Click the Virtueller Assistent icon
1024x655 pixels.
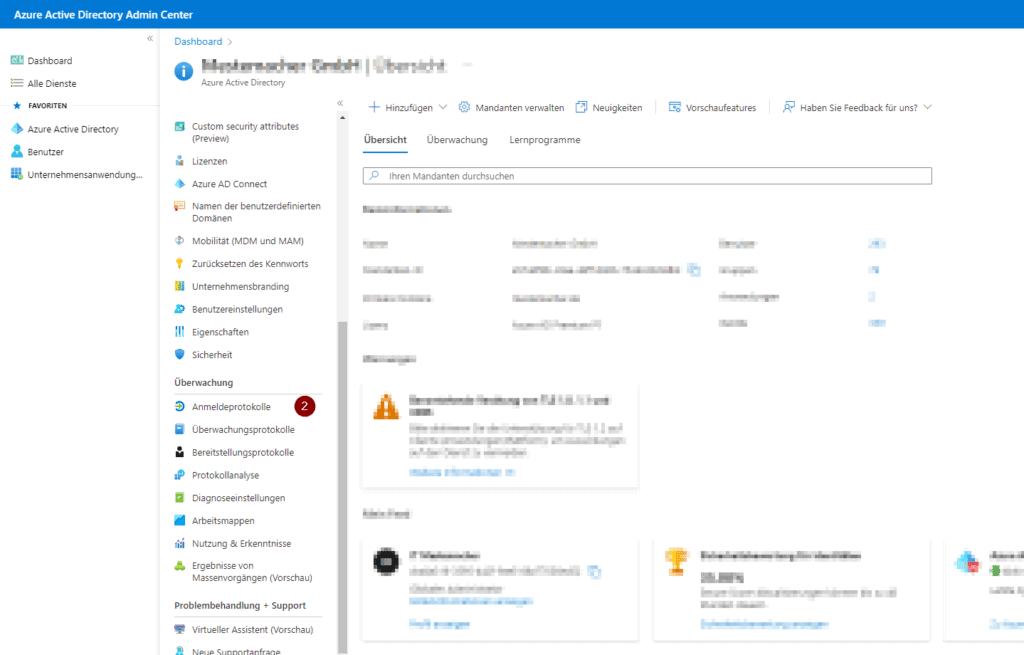[x=180, y=629]
